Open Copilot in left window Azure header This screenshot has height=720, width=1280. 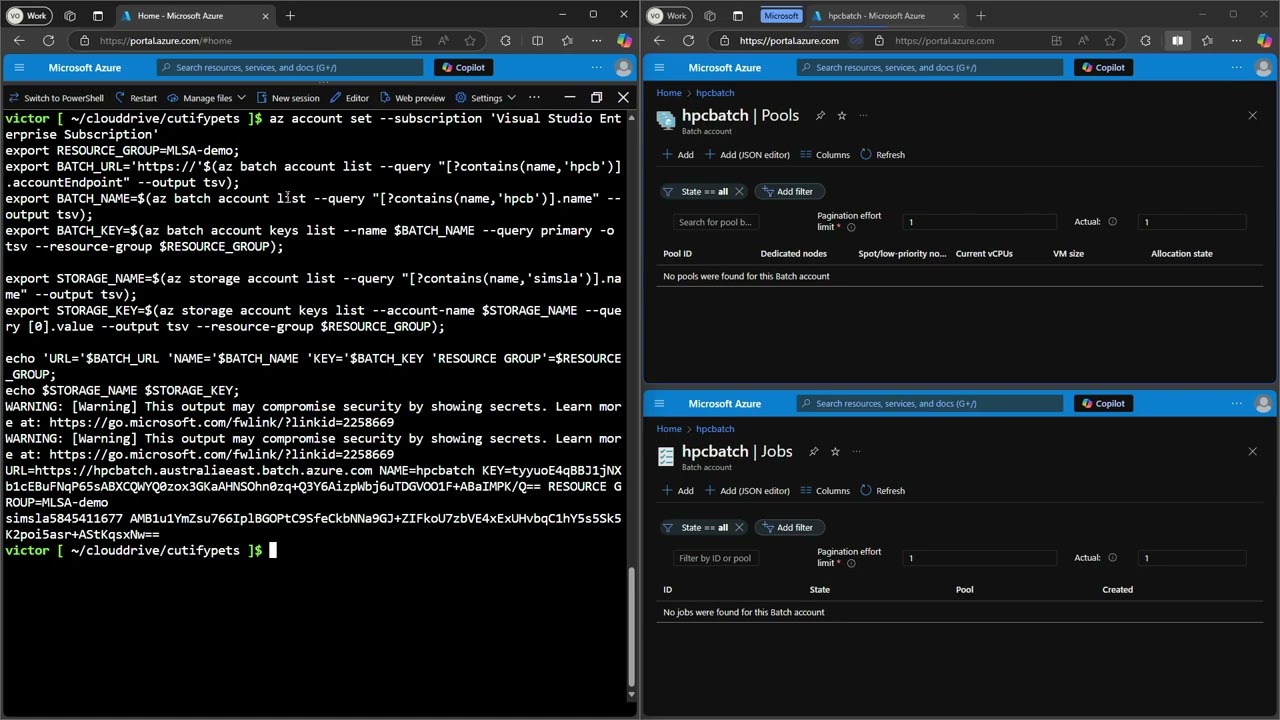point(463,67)
